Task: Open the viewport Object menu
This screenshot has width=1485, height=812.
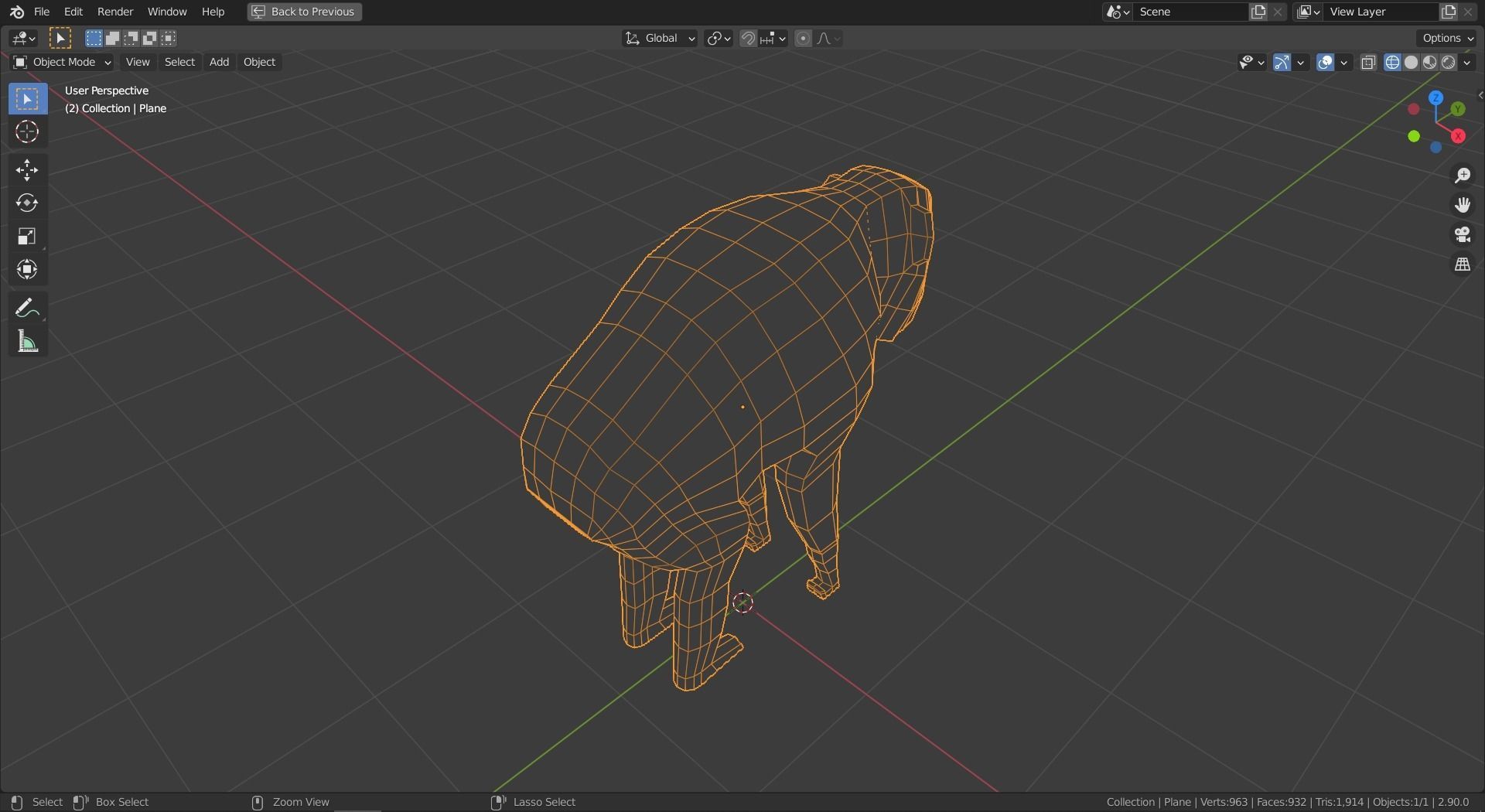Action: tap(259, 62)
